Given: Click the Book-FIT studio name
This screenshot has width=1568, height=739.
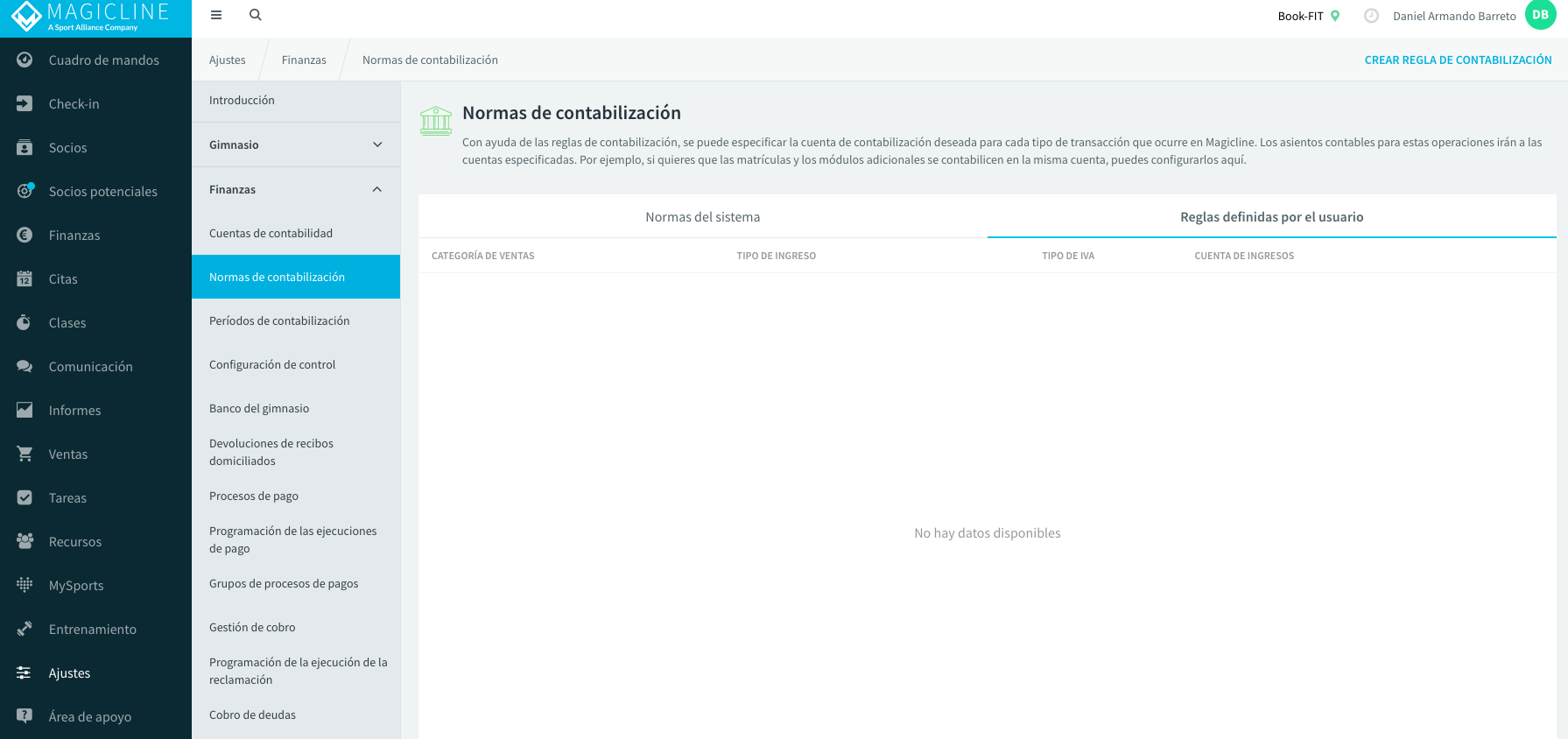Looking at the screenshot, I should click(x=1300, y=16).
